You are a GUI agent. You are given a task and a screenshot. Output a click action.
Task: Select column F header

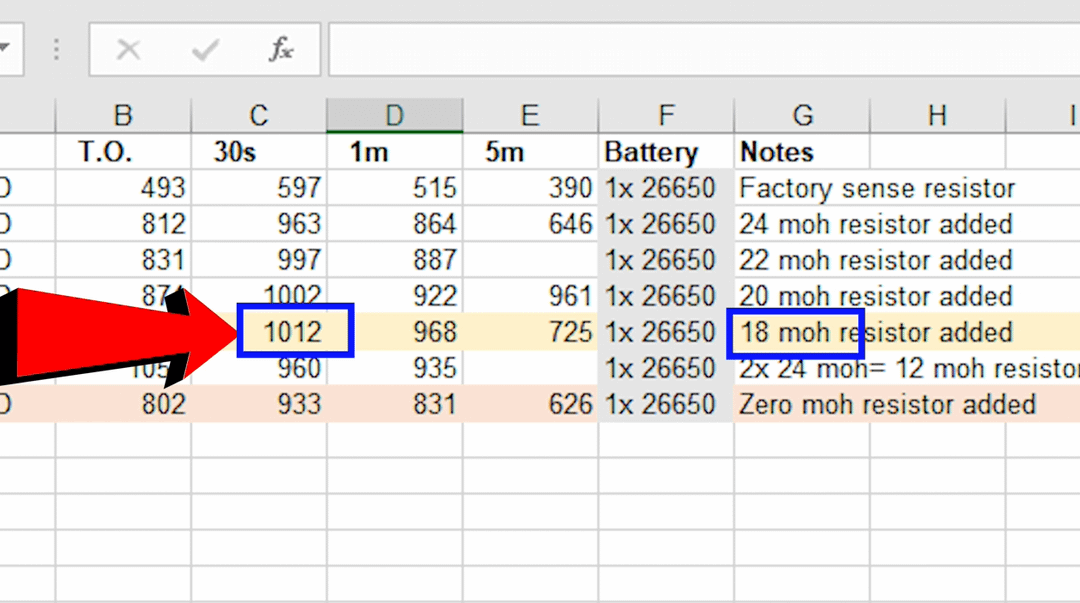[666, 116]
